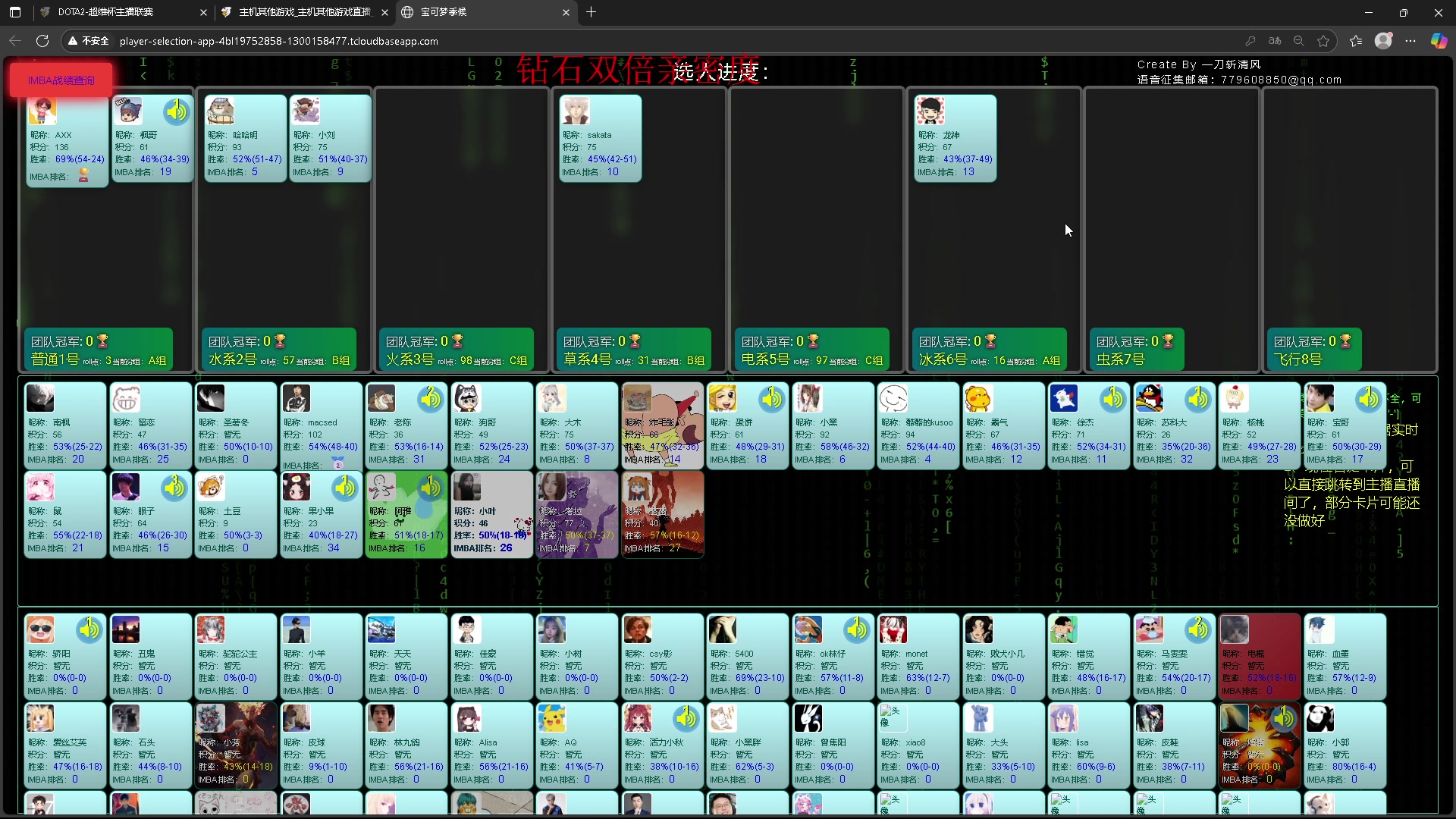Open the browser profile avatar
The height and width of the screenshot is (819, 1456).
tap(1383, 41)
